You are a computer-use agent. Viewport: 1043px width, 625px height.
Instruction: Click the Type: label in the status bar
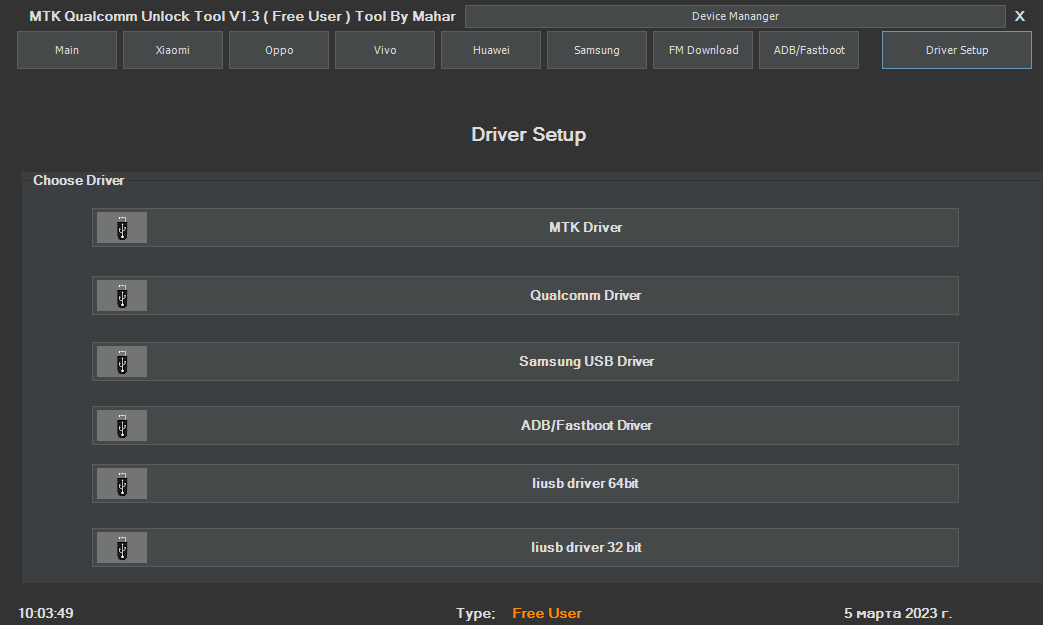[x=476, y=614]
